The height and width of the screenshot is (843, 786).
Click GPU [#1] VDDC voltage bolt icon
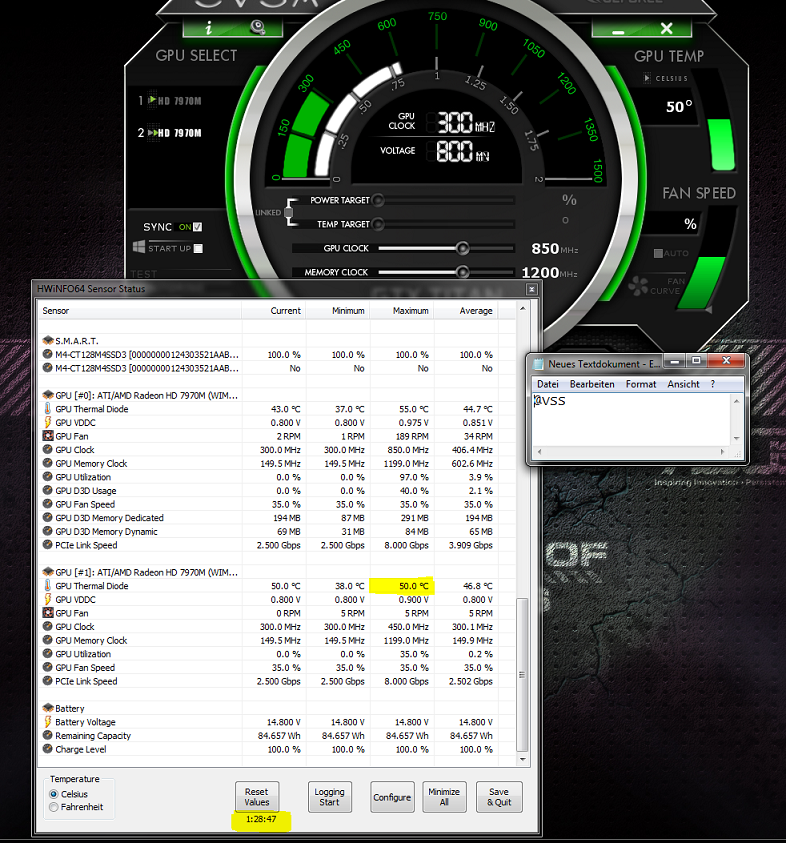(48, 599)
